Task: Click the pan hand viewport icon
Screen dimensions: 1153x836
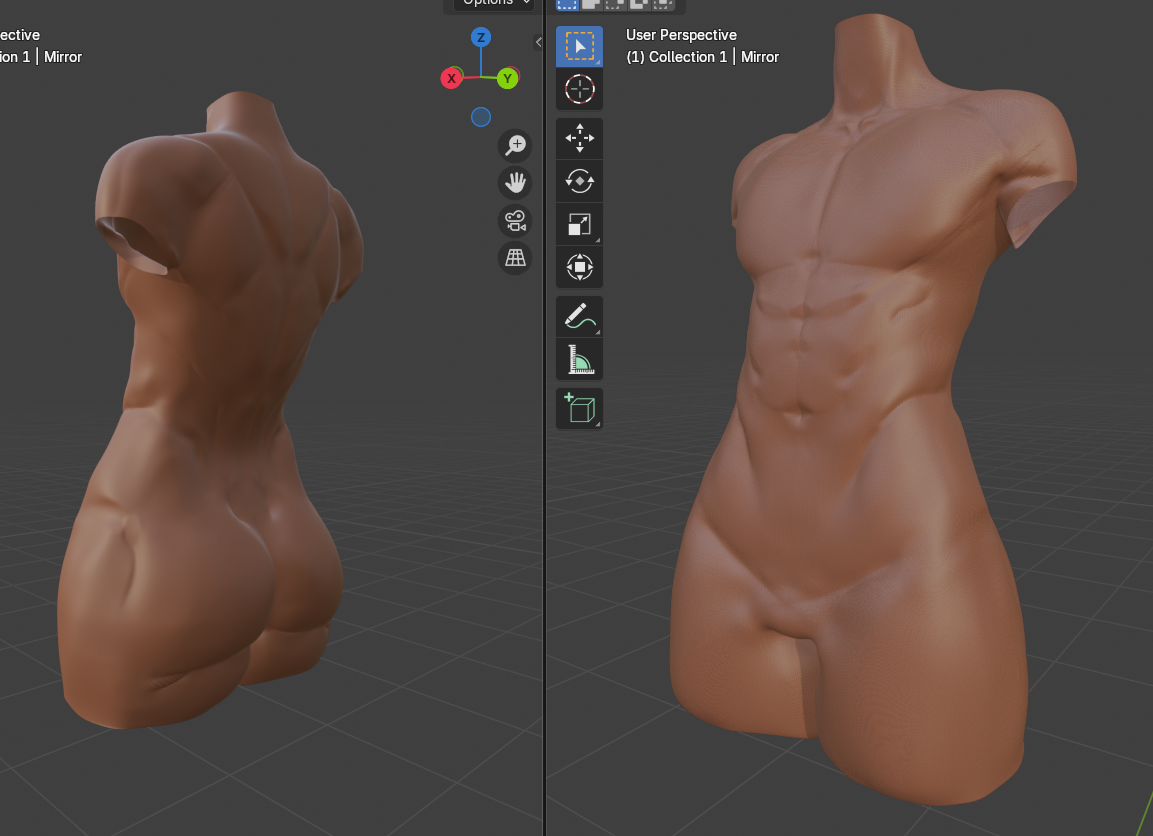Action: coord(515,182)
